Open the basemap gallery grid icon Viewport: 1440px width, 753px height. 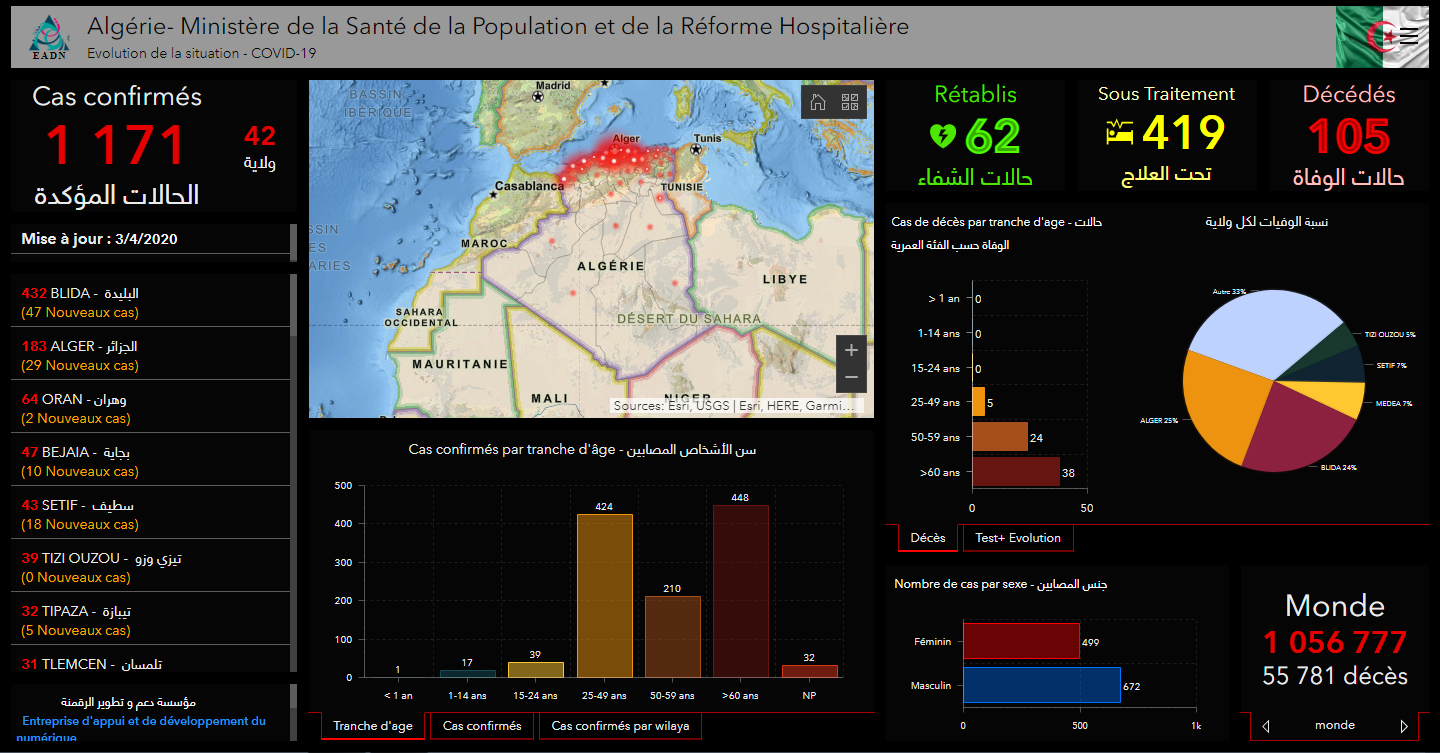click(850, 102)
